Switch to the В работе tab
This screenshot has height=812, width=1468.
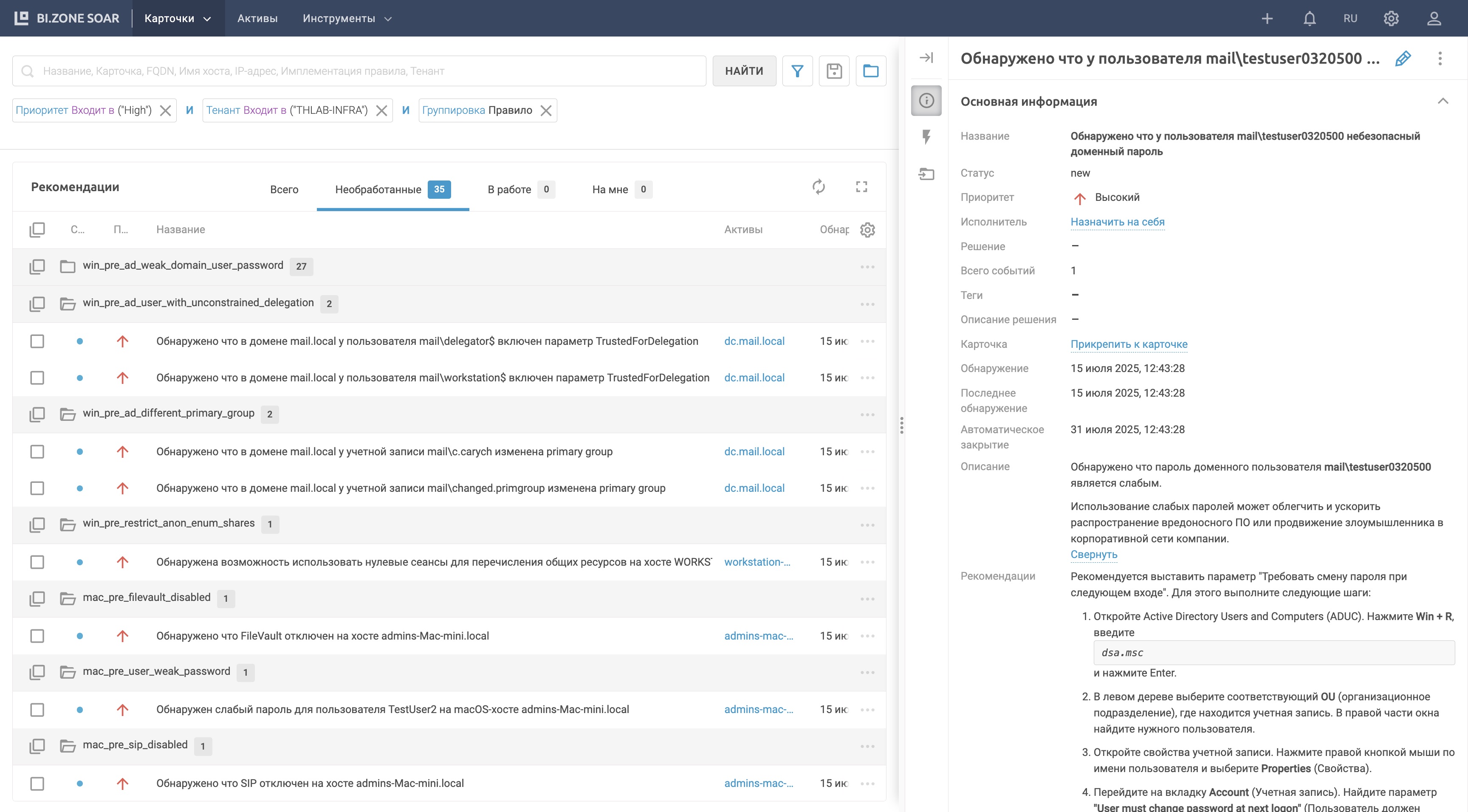[509, 189]
